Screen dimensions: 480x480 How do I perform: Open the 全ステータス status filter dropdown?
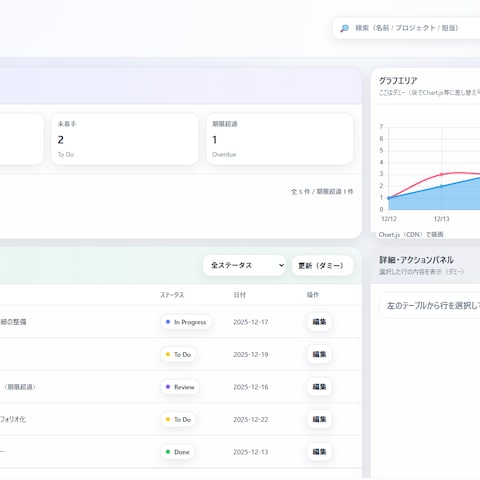coord(244,265)
